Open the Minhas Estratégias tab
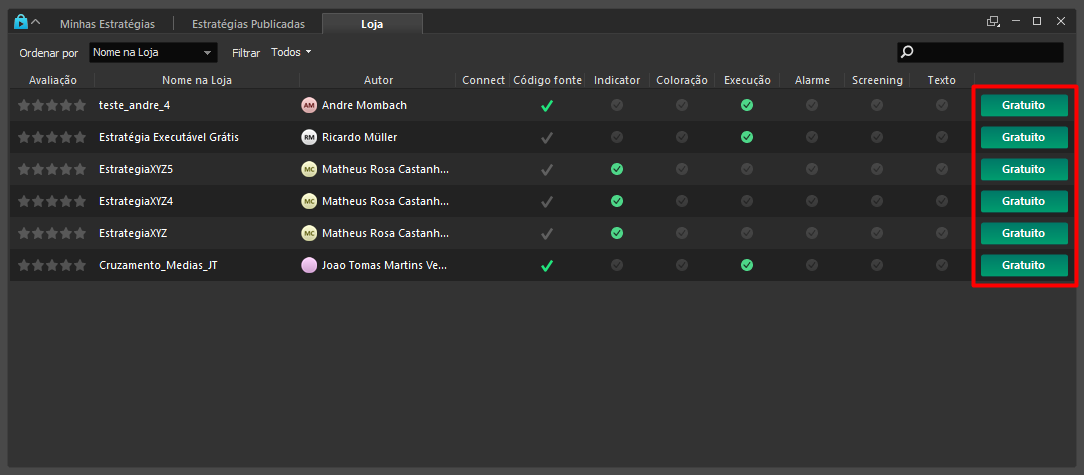The image size is (1084, 475). point(107,24)
